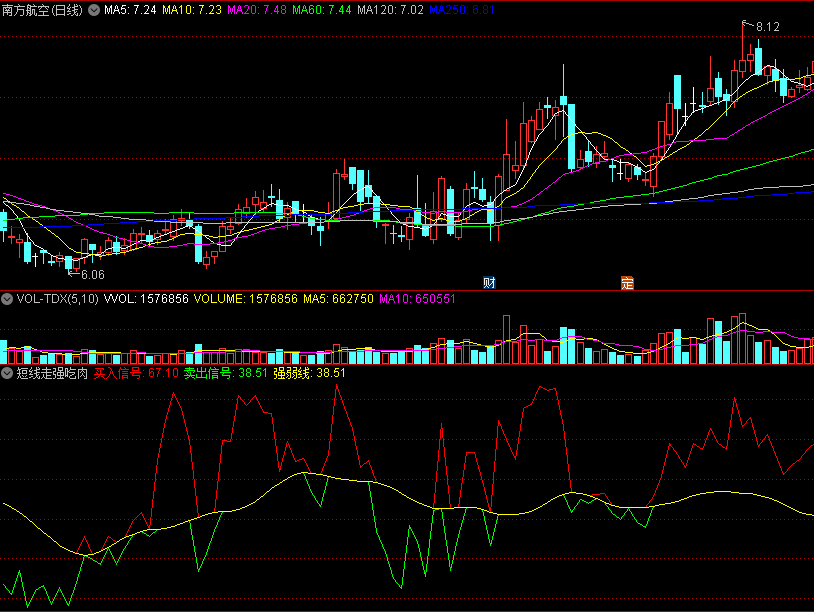The image size is (814, 612).
Task: Click the orange 定 event marker
Action: coord(627,283)
